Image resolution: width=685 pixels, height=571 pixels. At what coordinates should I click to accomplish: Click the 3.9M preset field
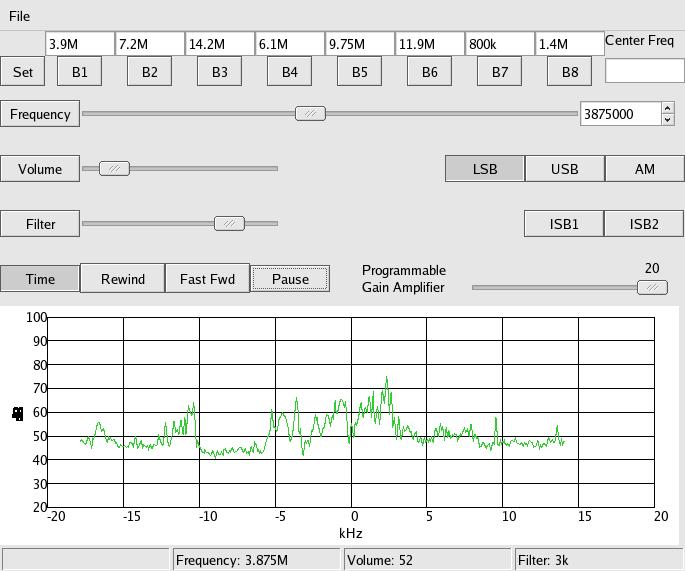[x=80, y=44]
